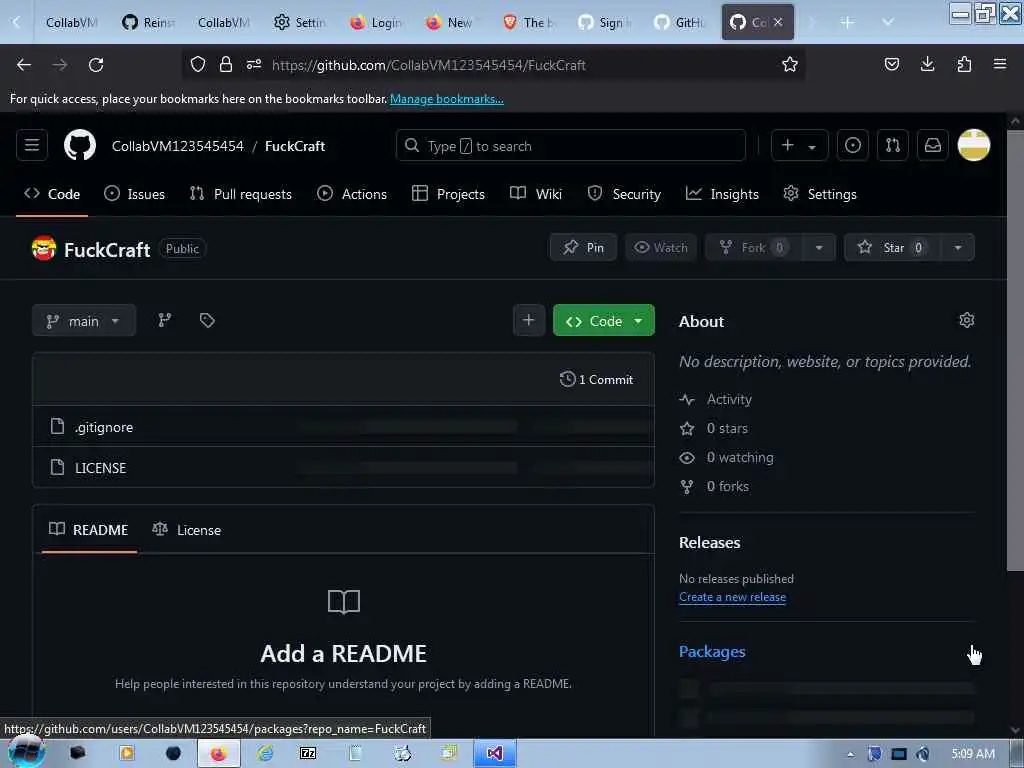Open Internet Explorer from the taskbar

coord(264,753)
